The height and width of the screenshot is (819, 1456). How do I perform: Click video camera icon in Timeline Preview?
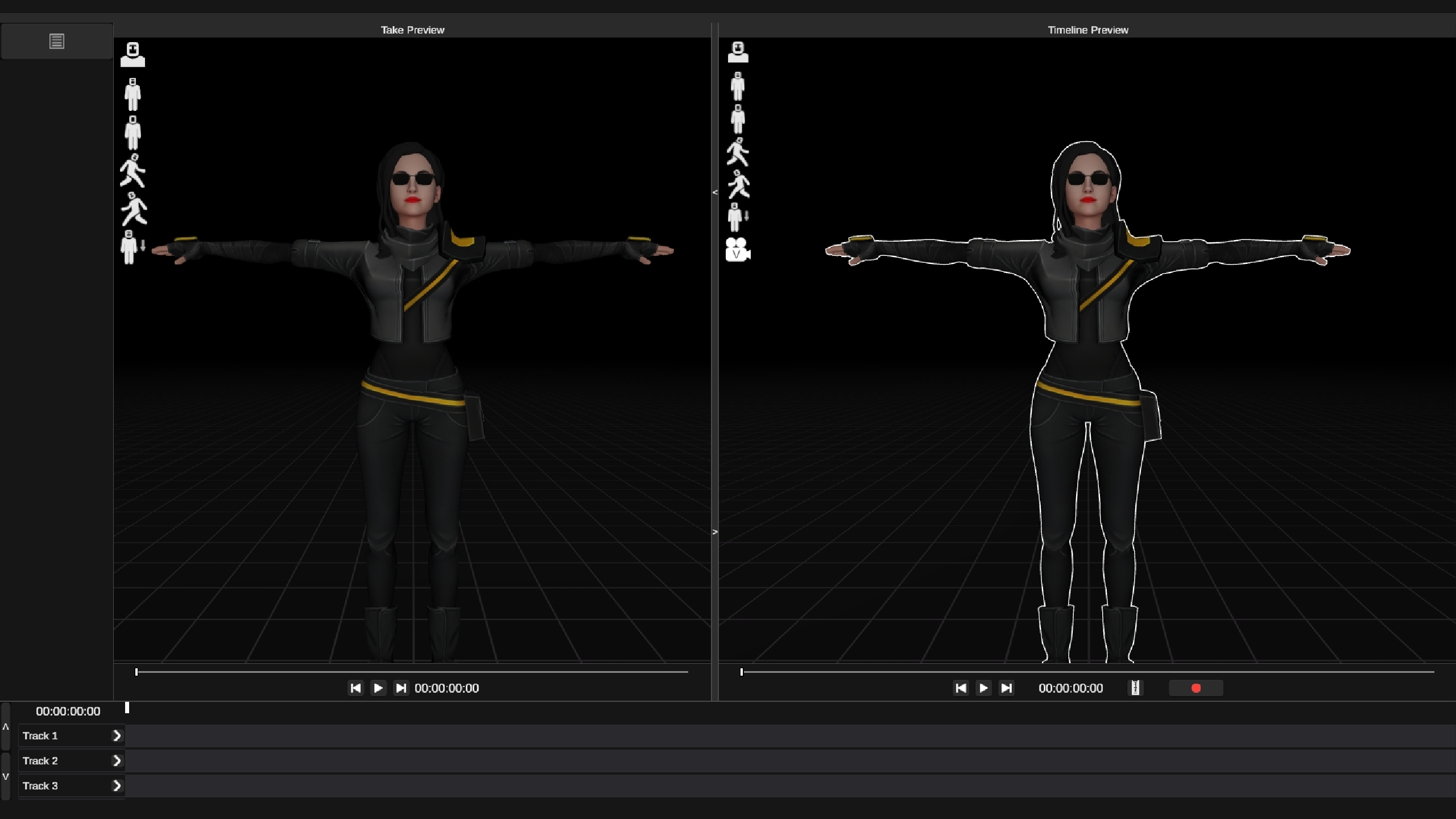(738, 250)
